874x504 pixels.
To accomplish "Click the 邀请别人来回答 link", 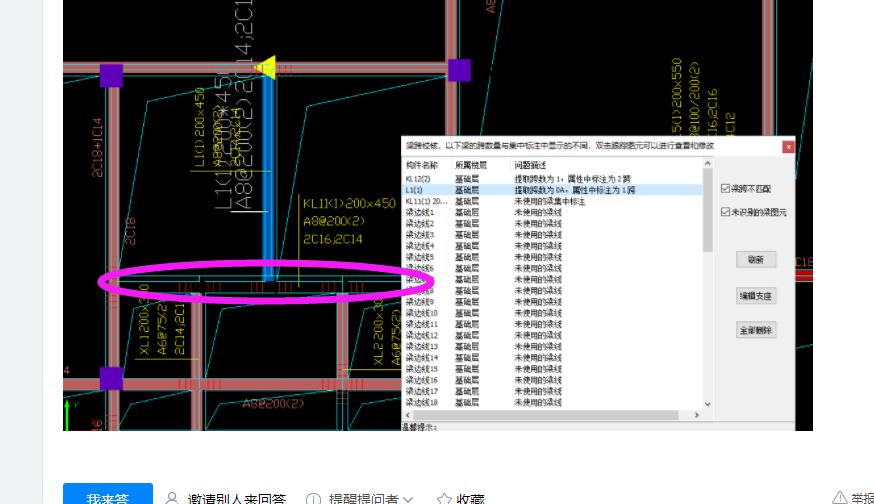I will [x=236, y=498].
